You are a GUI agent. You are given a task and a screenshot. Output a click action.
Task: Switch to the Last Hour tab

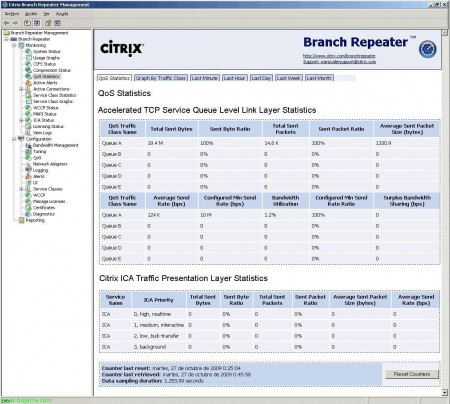point(235,78)
